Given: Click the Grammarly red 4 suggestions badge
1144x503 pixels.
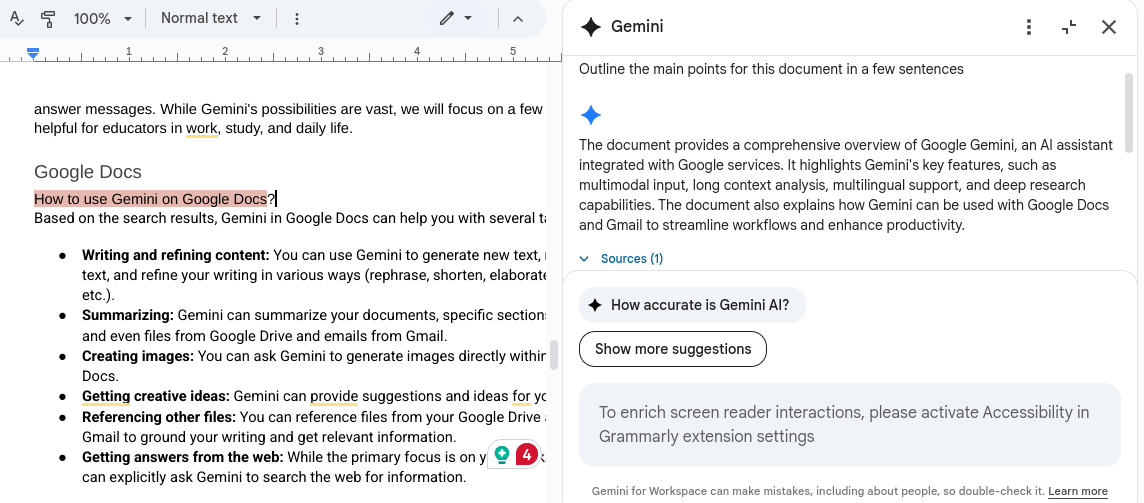Looking at the screenshot, I should [527, 455].
